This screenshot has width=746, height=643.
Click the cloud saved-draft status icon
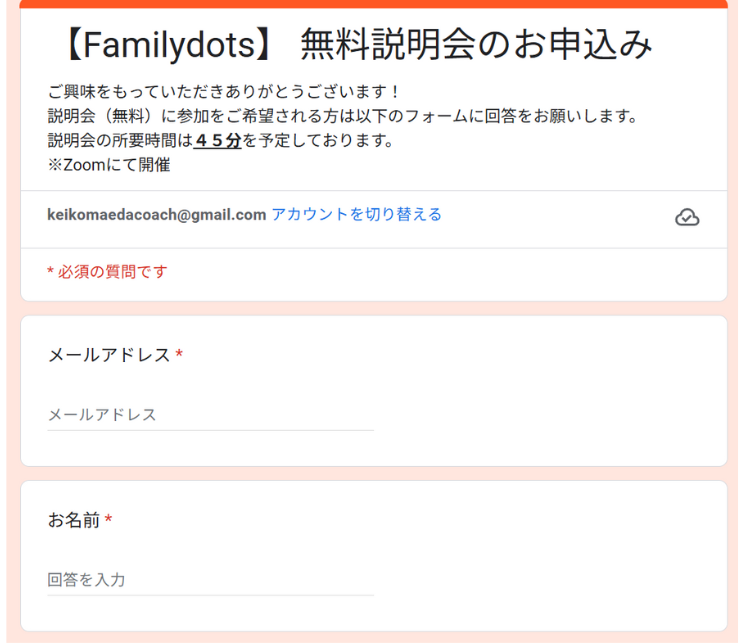point(687,217)
